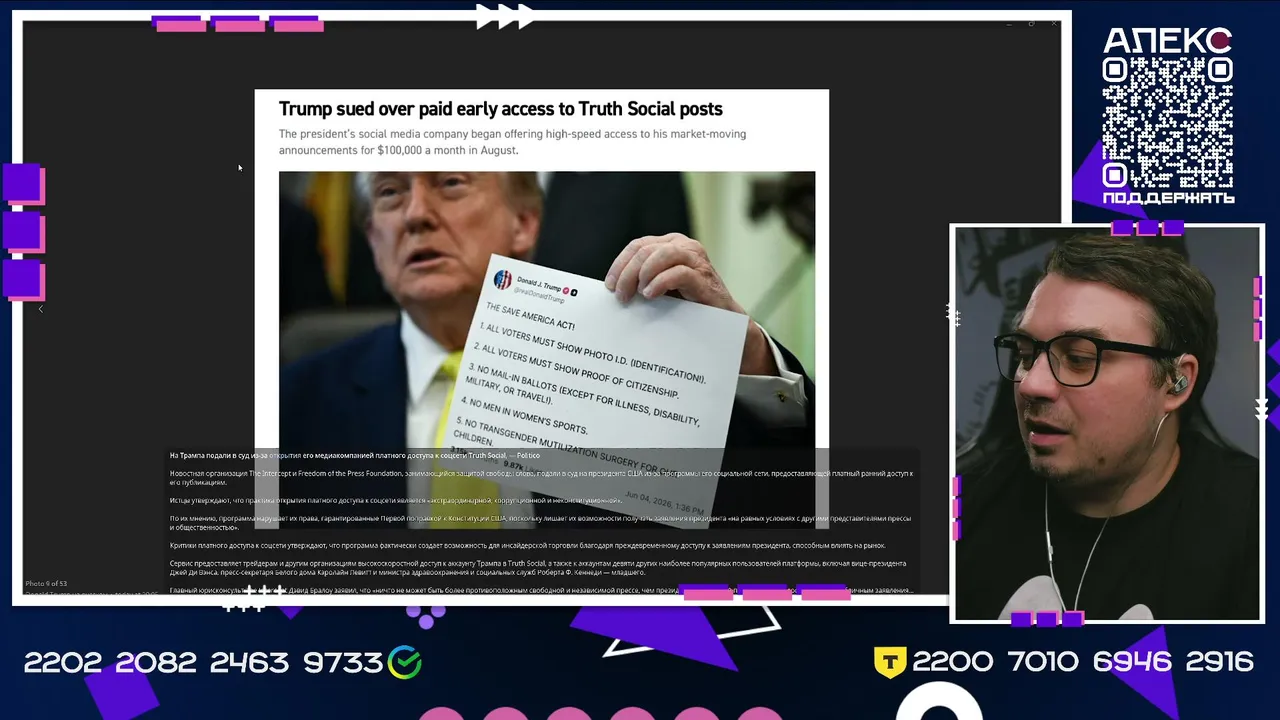Click caption title 'На Трампа подали в суд'

[355, 455]
